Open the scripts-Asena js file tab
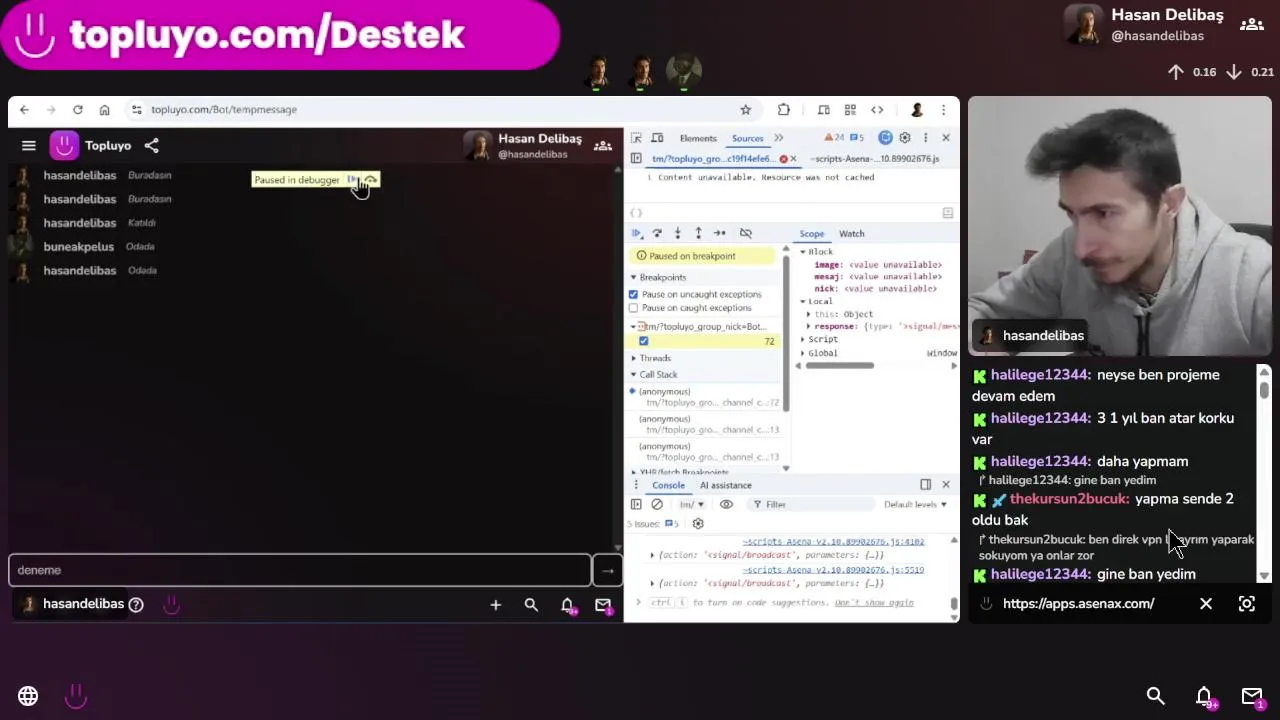Screen dimensions: 1280x720 875,159
